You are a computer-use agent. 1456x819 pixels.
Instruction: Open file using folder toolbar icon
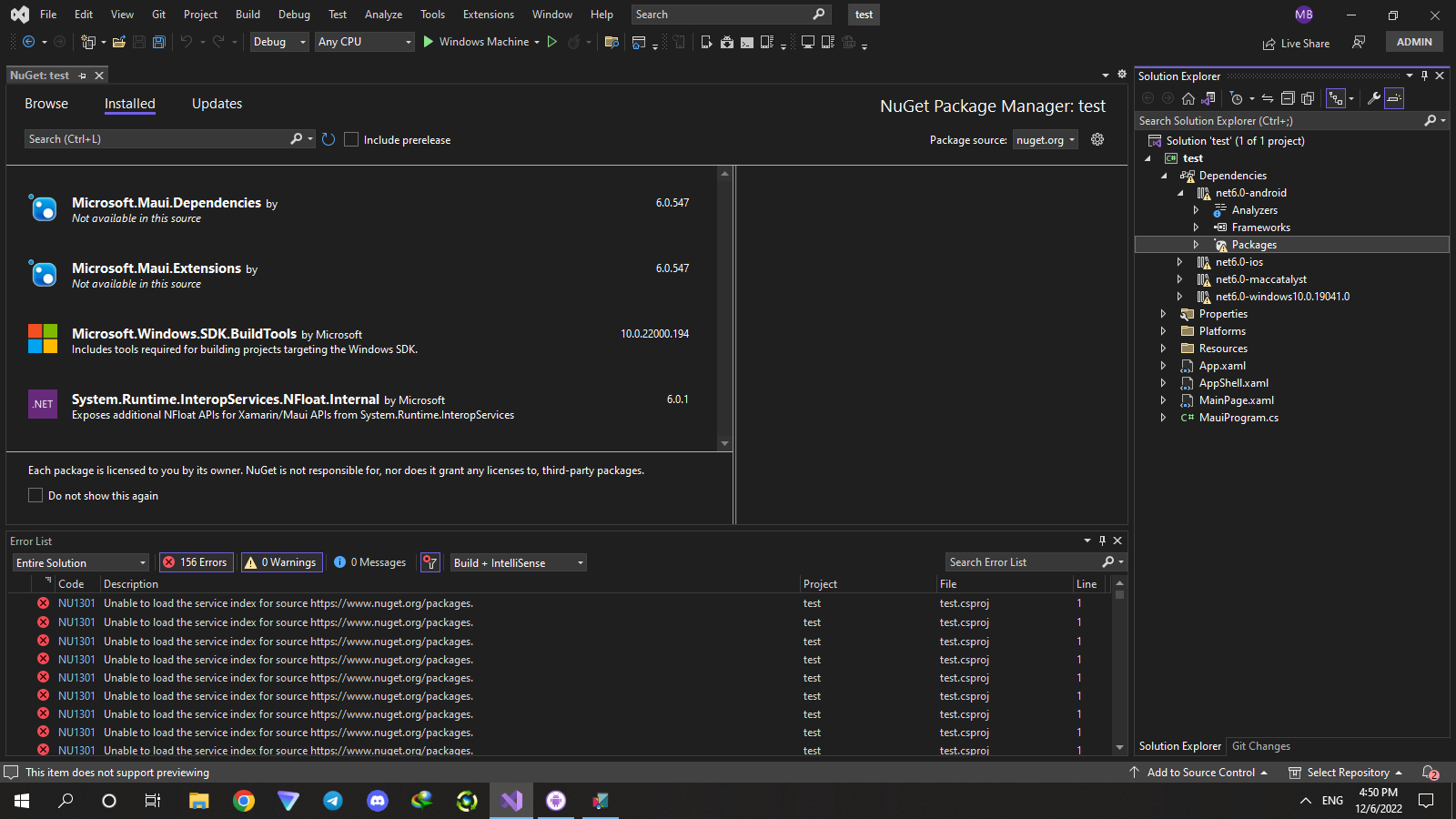click(118, 42)
